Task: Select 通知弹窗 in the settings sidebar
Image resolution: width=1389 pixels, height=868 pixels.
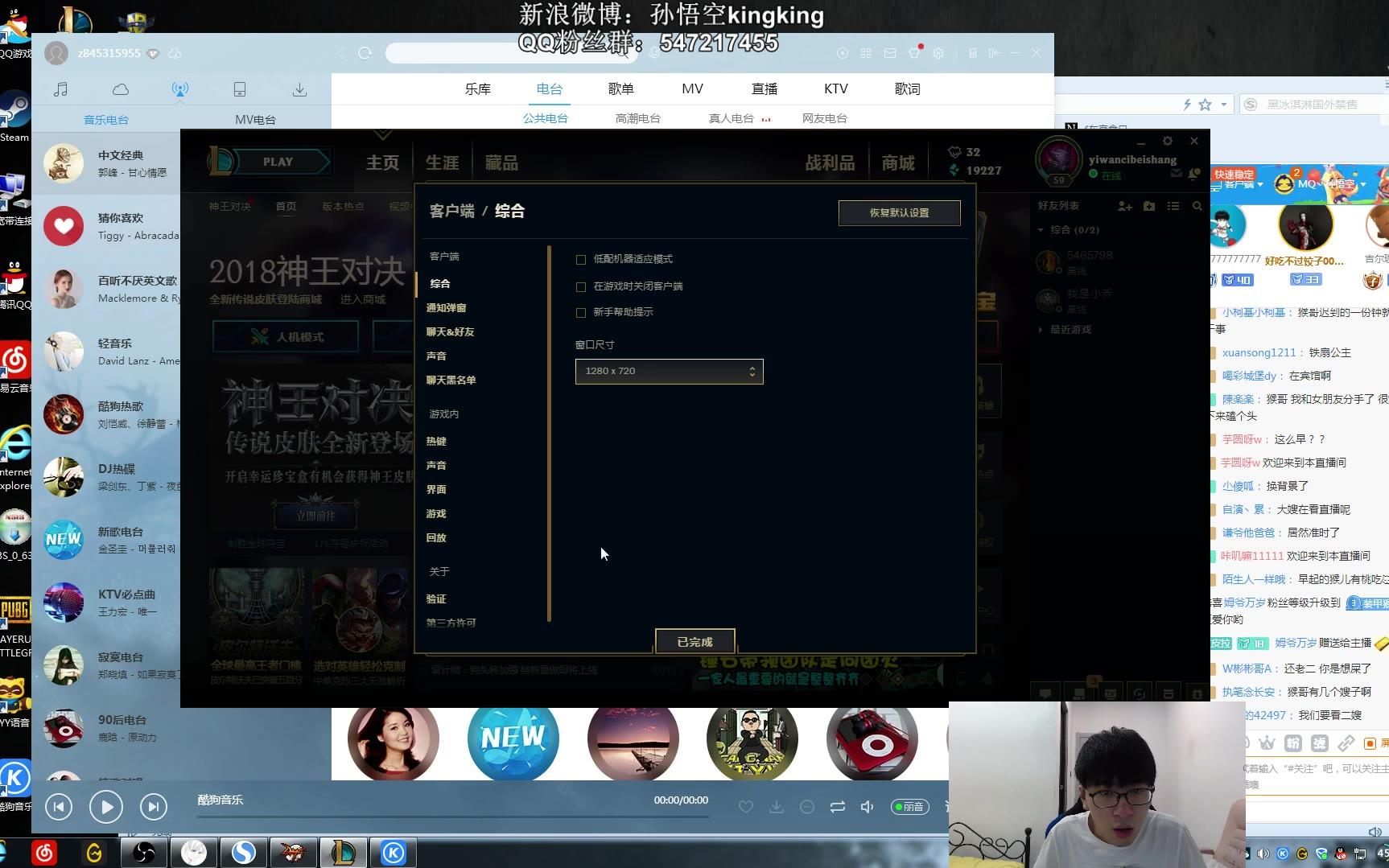Action: [x=447, y=308]
